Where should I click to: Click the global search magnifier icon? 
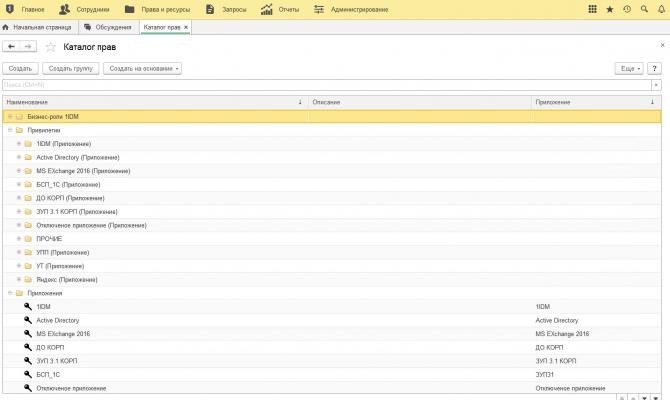644,9
